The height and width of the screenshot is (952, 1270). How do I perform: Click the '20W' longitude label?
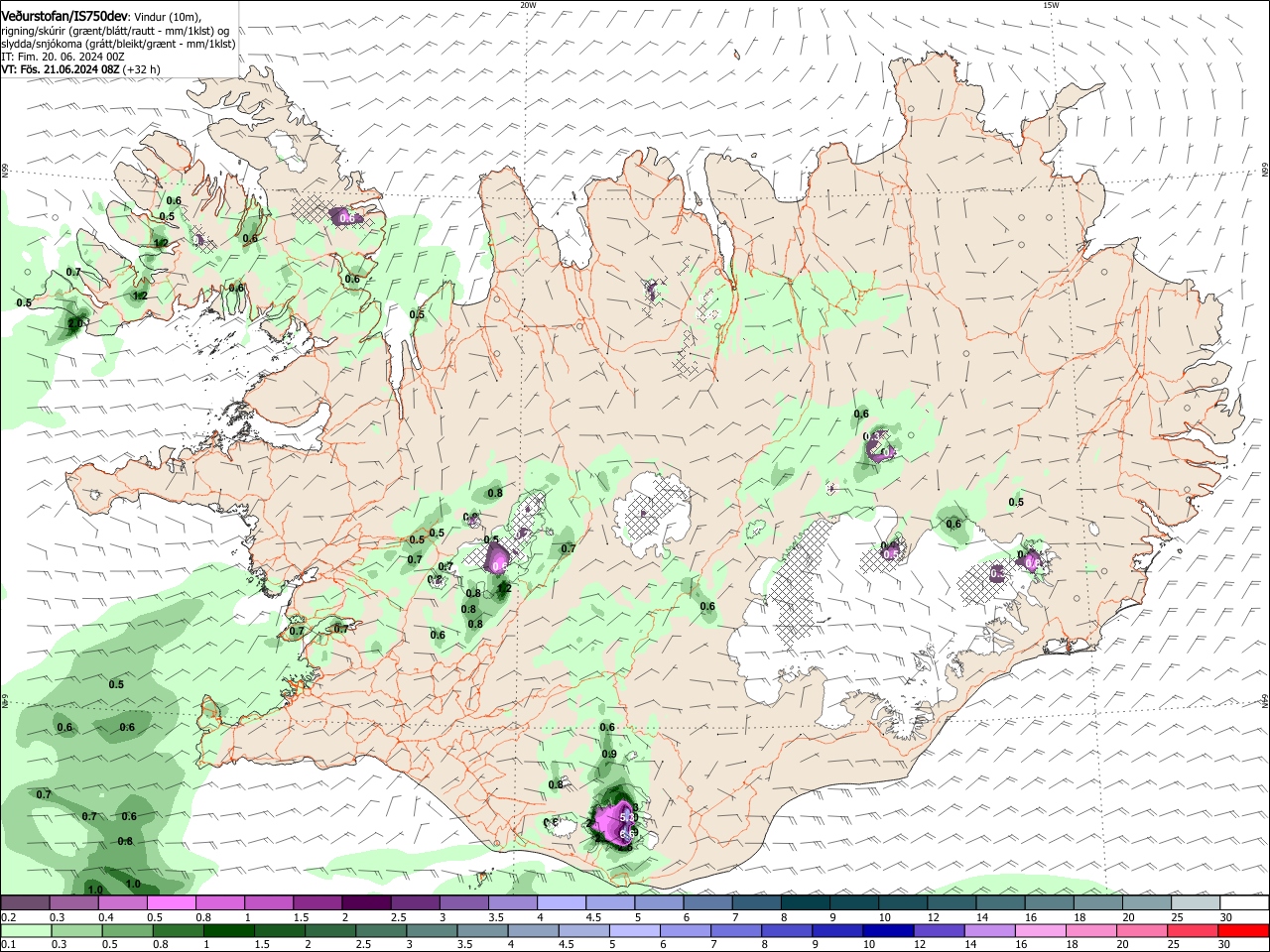pos(528,5)
